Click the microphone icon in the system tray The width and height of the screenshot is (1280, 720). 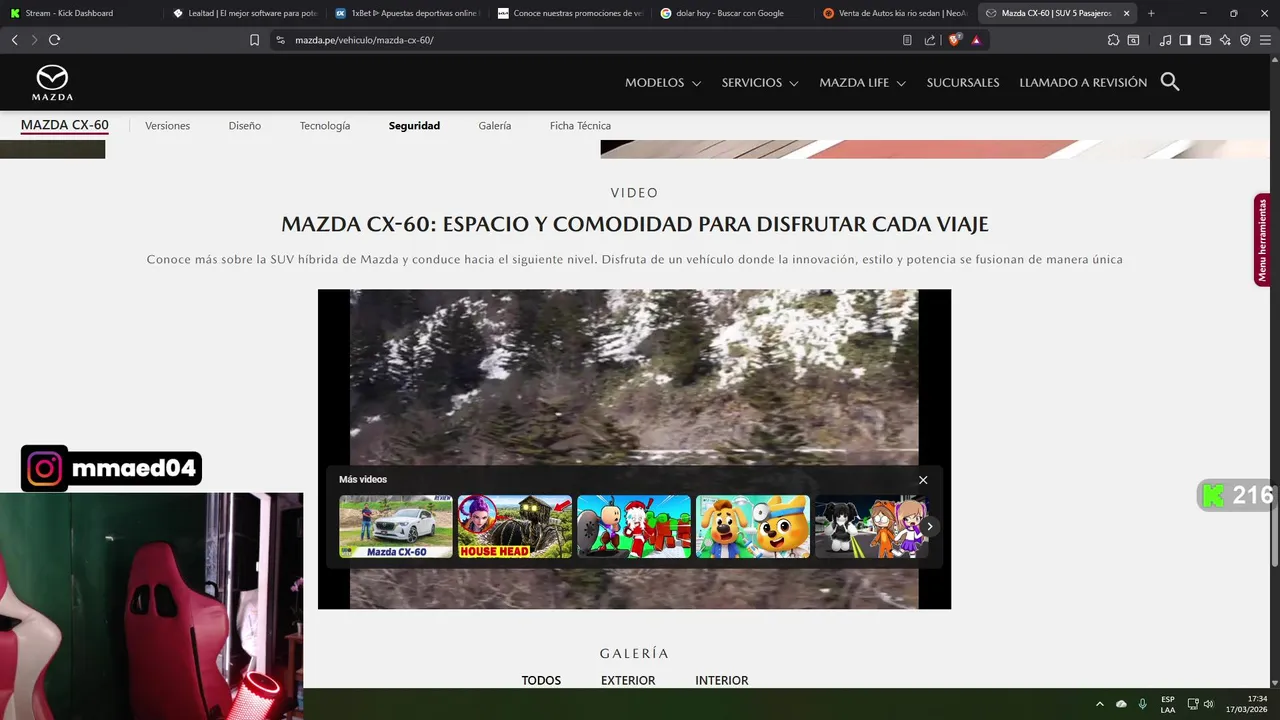(1143, 704)
